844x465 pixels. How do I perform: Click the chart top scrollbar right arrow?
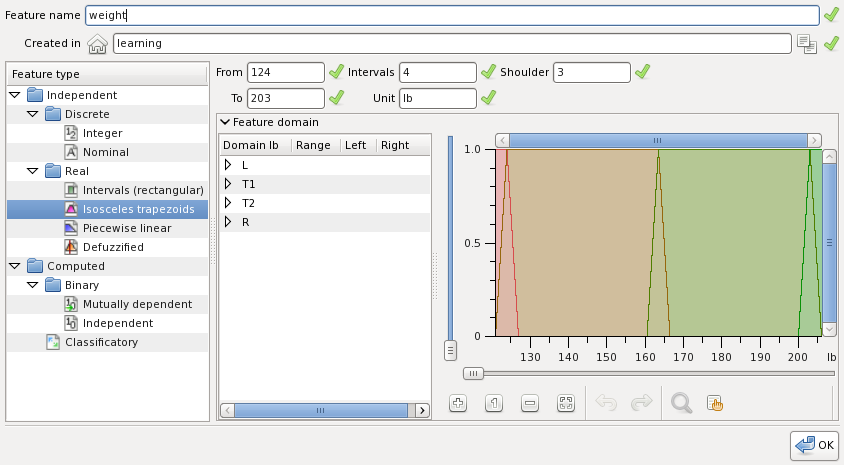point(814,140)
